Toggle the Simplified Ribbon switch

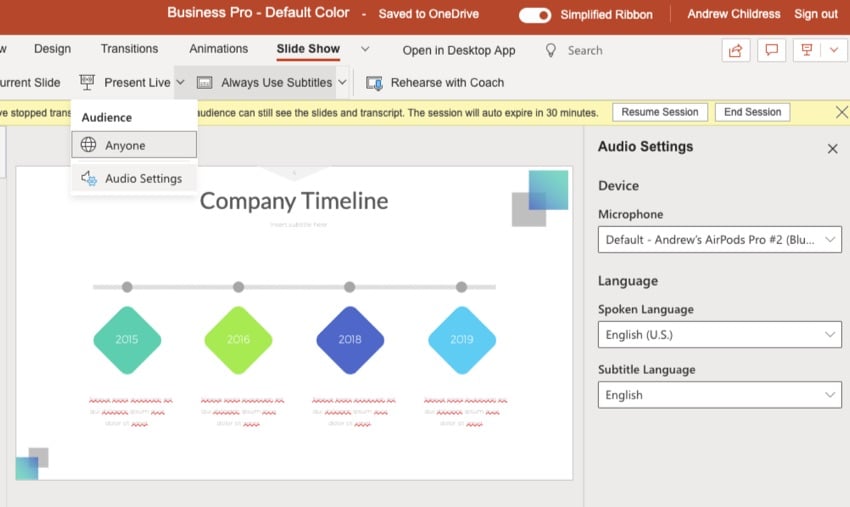click(535, 14)
